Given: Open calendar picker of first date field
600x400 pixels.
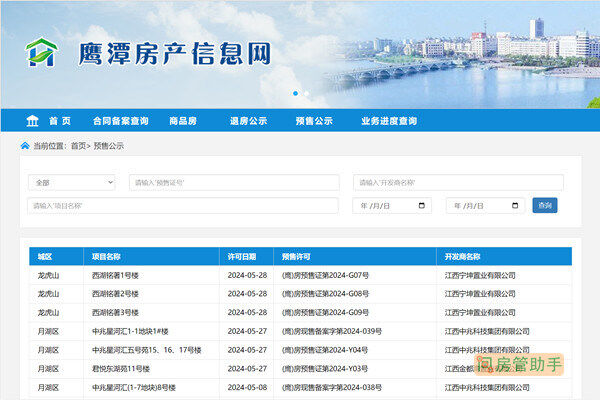Looking at the screenshot, I should pos(422,206).
